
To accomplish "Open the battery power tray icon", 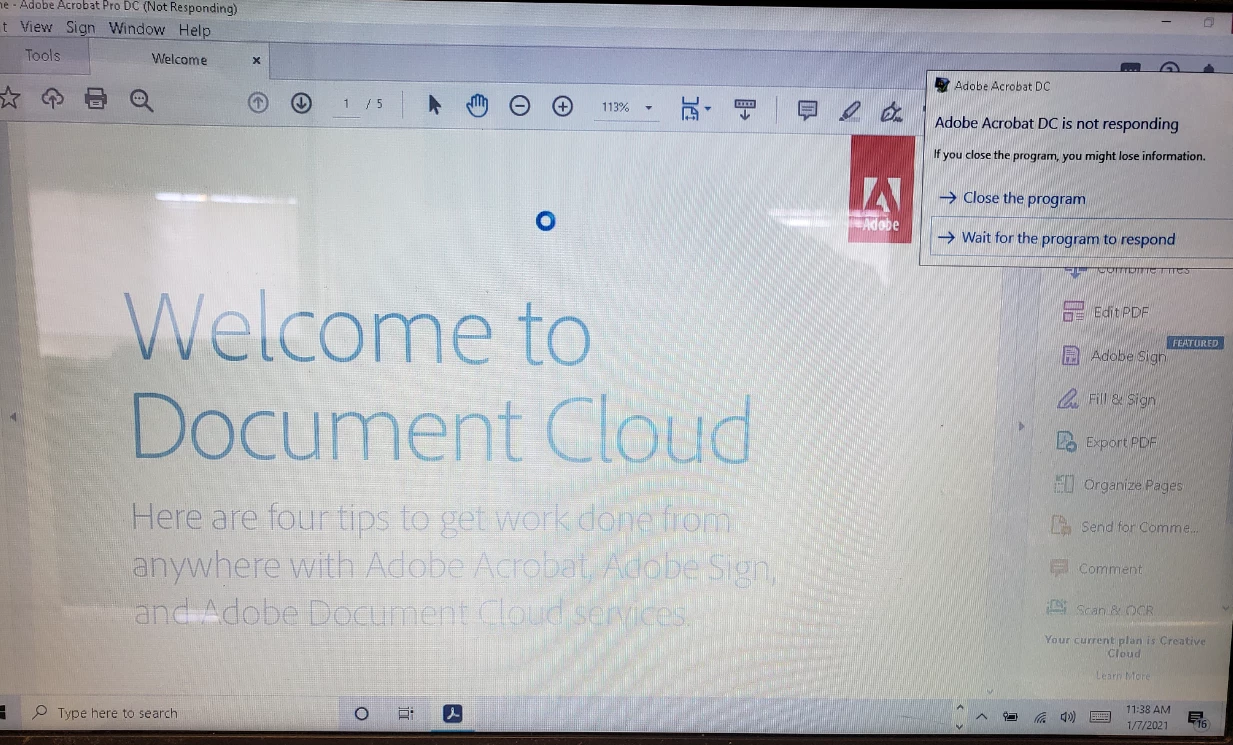I will coord(1010,717).
